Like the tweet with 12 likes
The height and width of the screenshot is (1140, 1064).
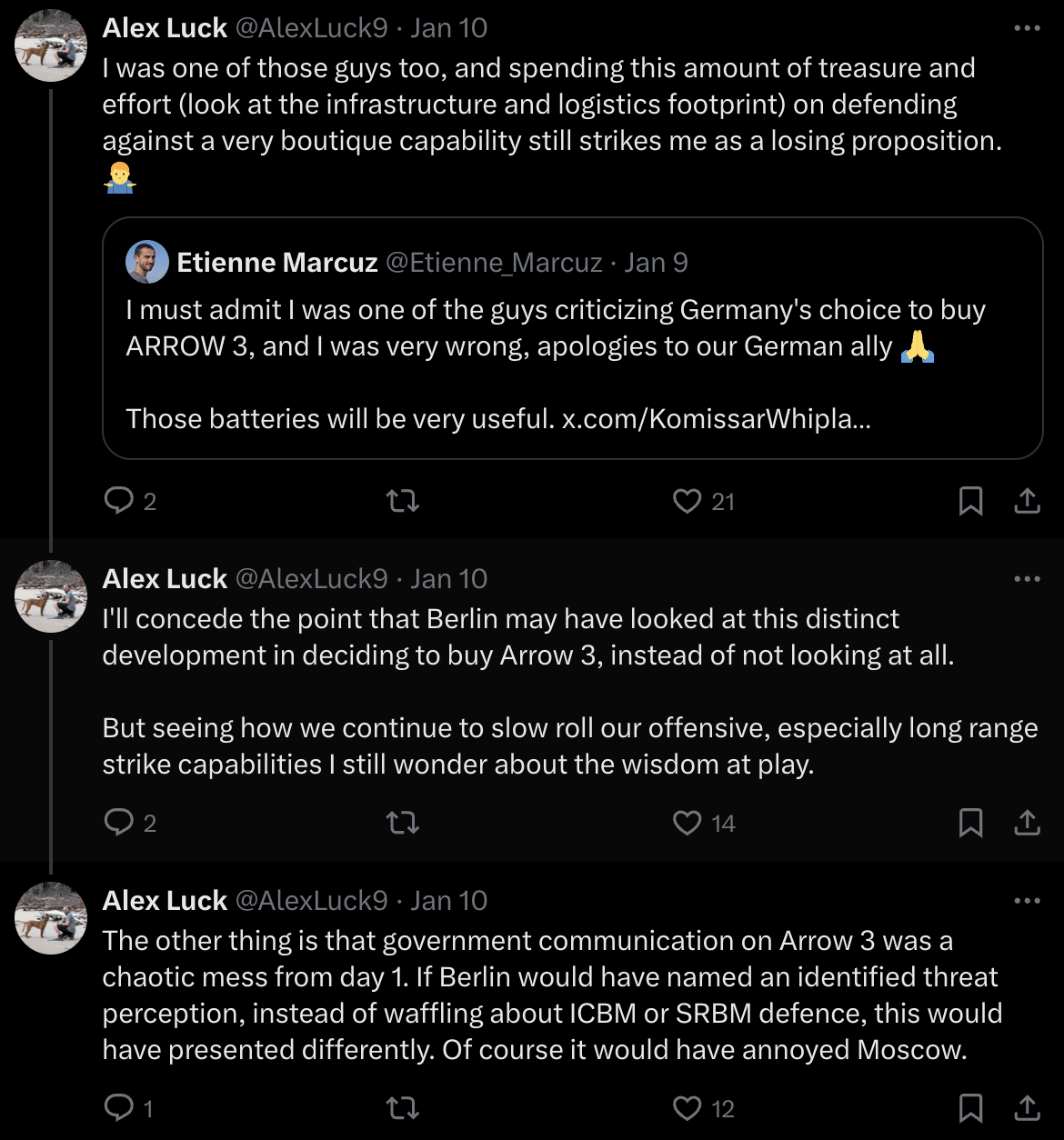pos(687,1107)
